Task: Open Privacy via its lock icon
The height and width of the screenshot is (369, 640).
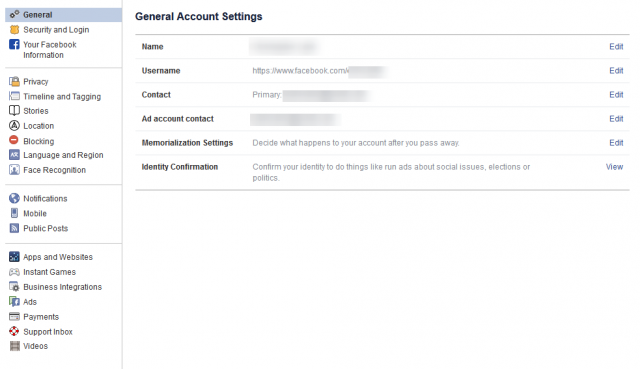Action: (14, 82)
